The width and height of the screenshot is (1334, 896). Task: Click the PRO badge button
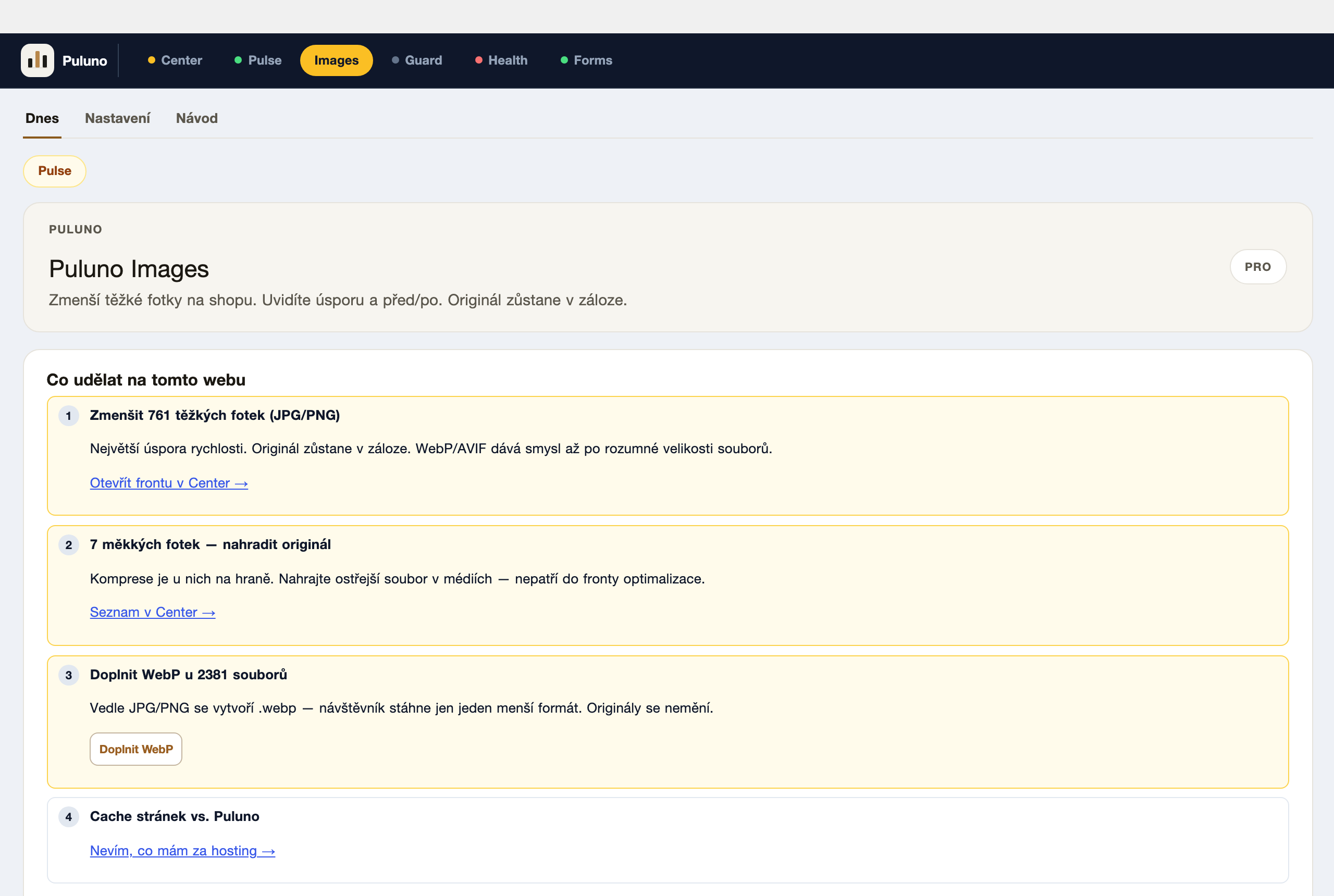(x=1257, y=267)
